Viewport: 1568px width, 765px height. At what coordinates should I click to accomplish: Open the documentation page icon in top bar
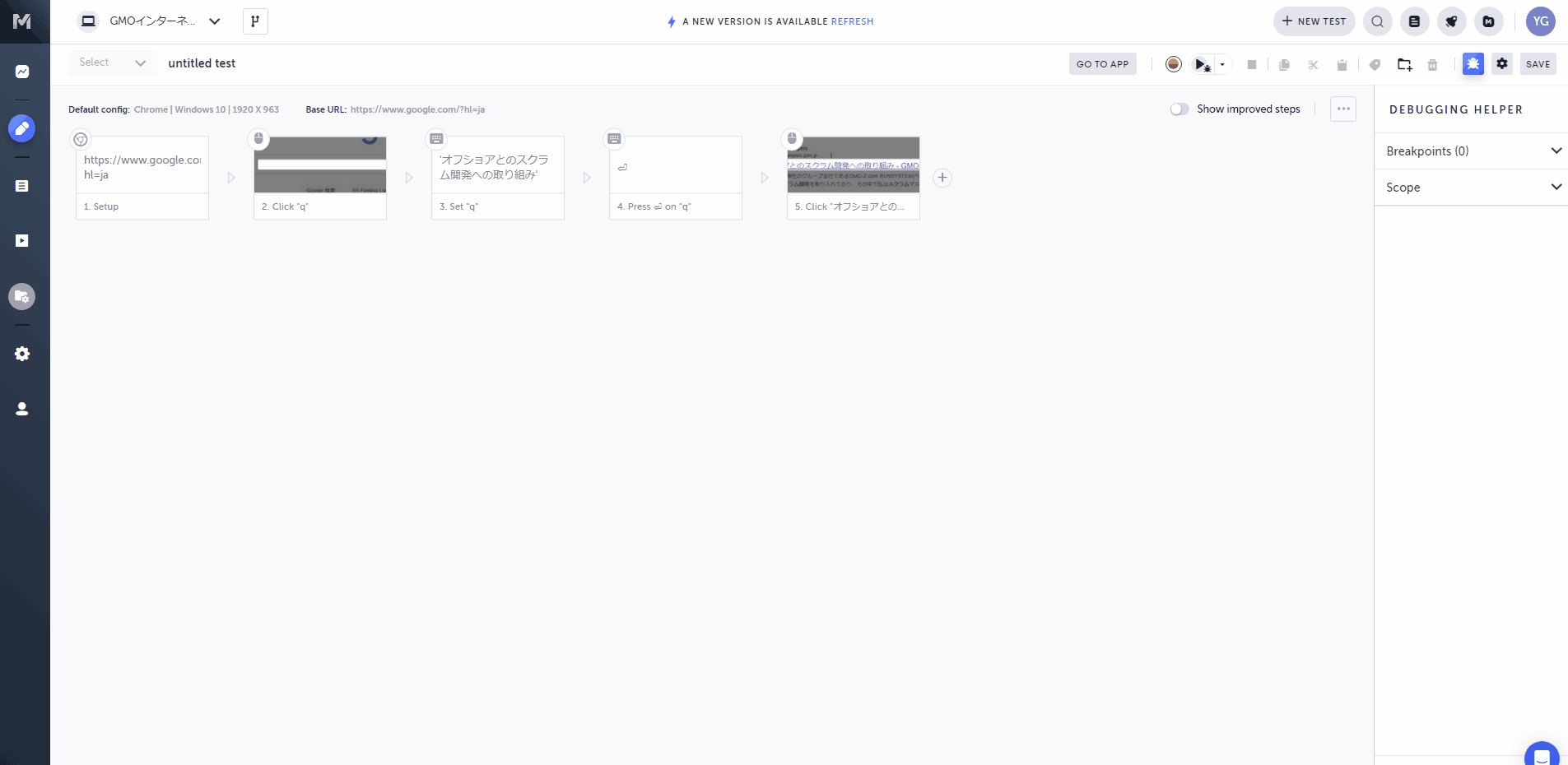(1414, 21)
